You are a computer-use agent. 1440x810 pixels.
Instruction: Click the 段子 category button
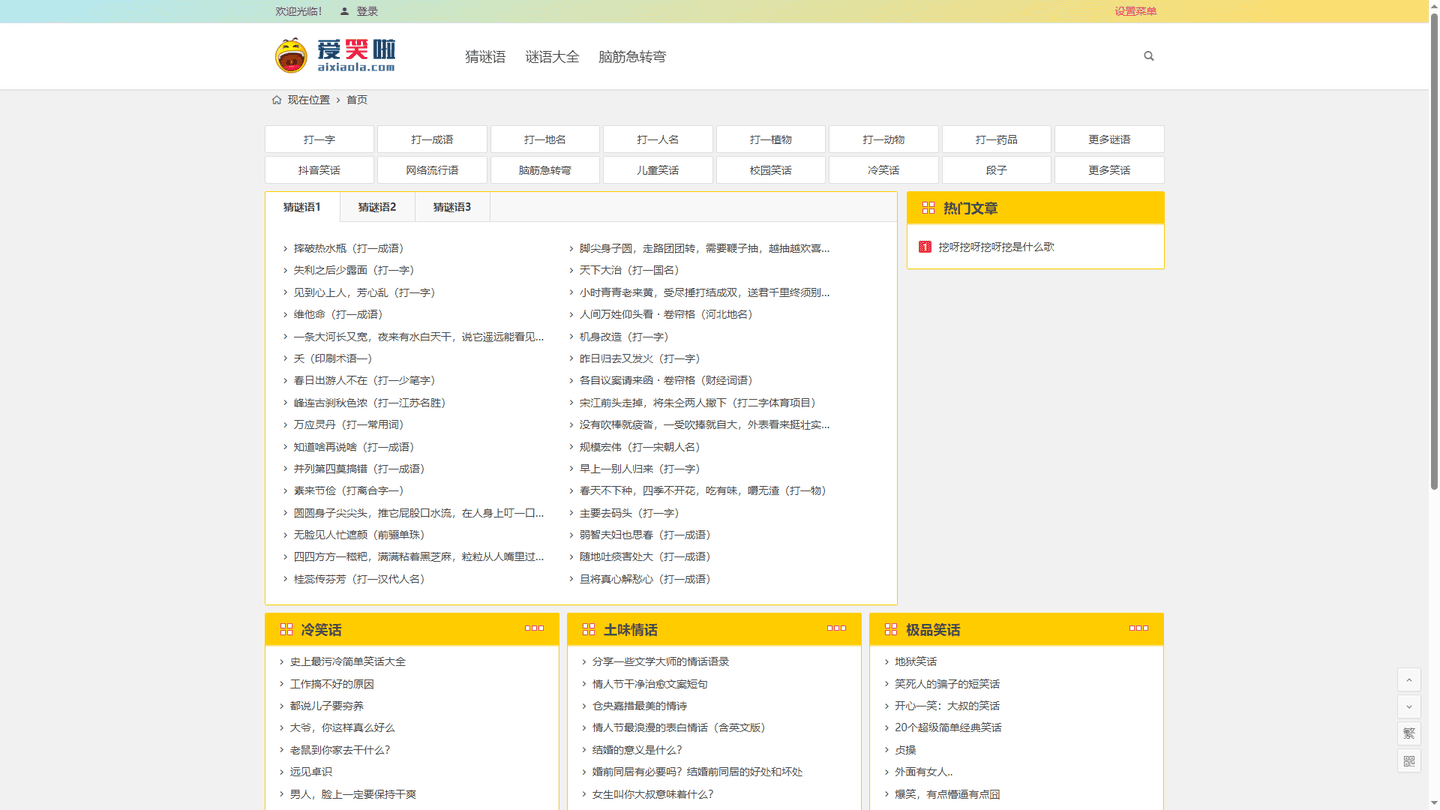pos(997,170)
